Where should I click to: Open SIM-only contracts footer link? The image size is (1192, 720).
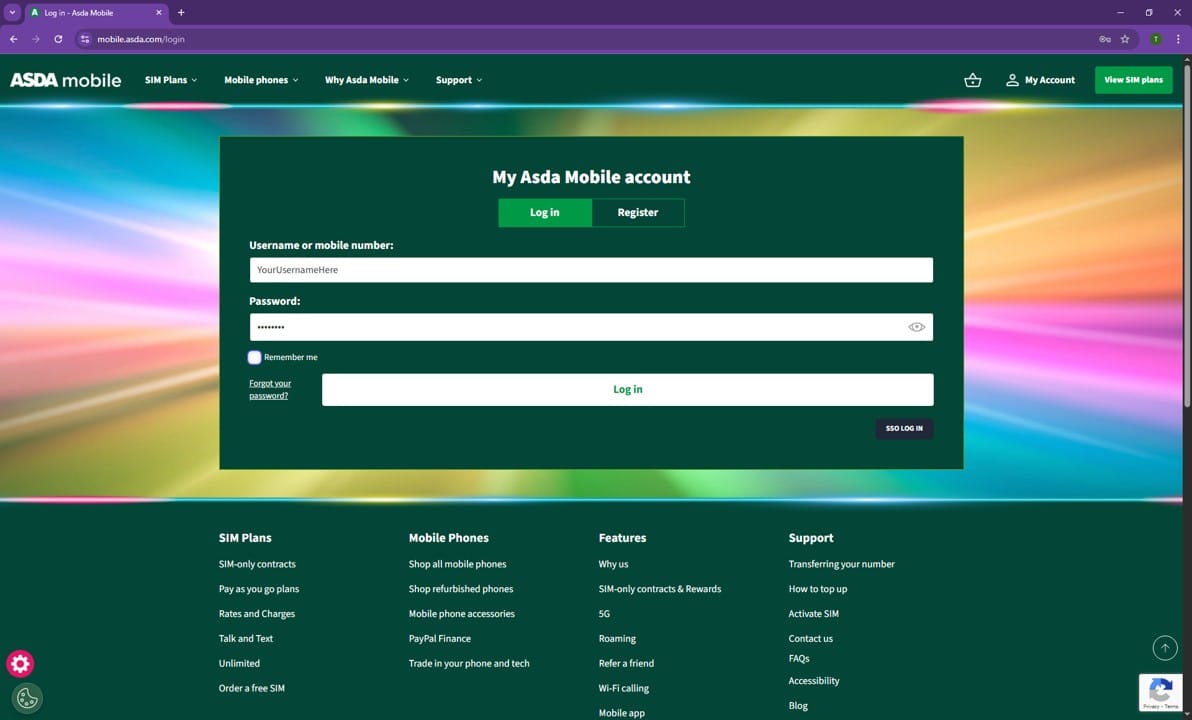(x=257, y=564)
